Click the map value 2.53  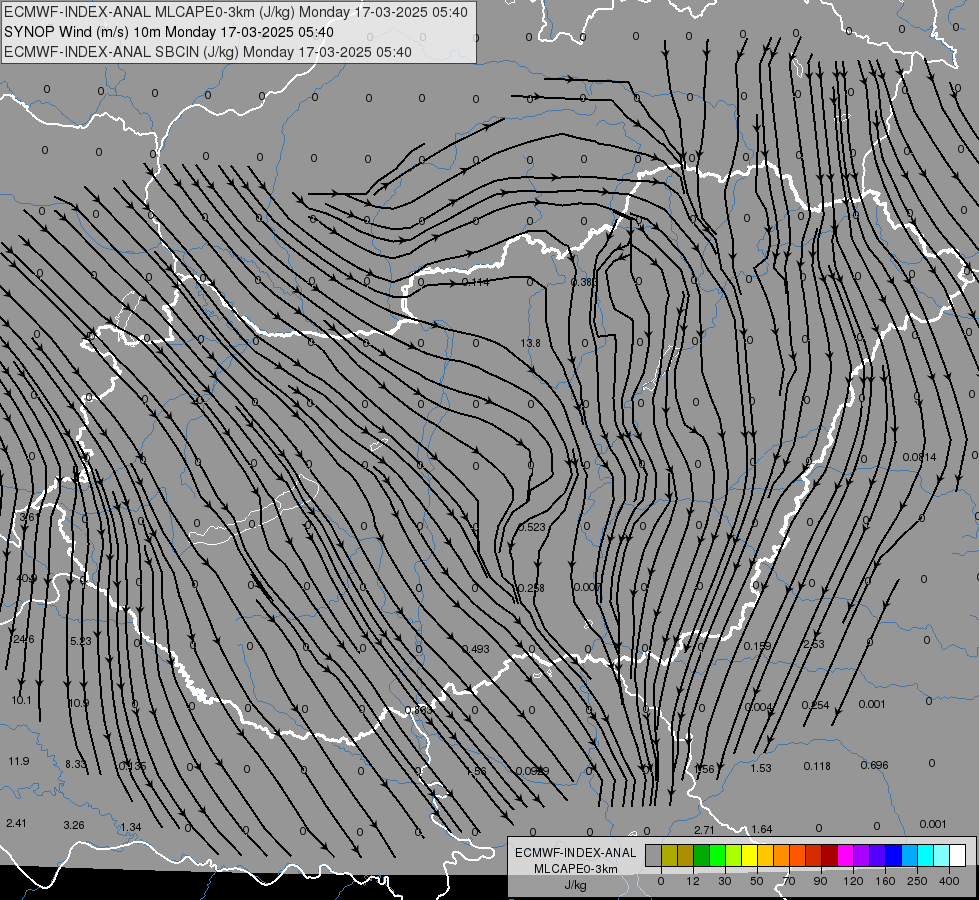pos(814,644)
